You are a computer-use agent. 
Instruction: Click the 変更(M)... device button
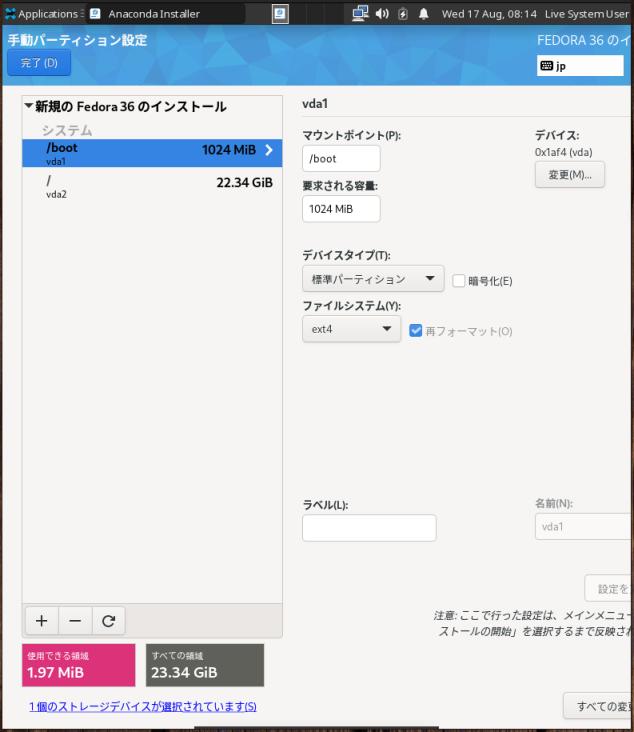pos(570,175)
